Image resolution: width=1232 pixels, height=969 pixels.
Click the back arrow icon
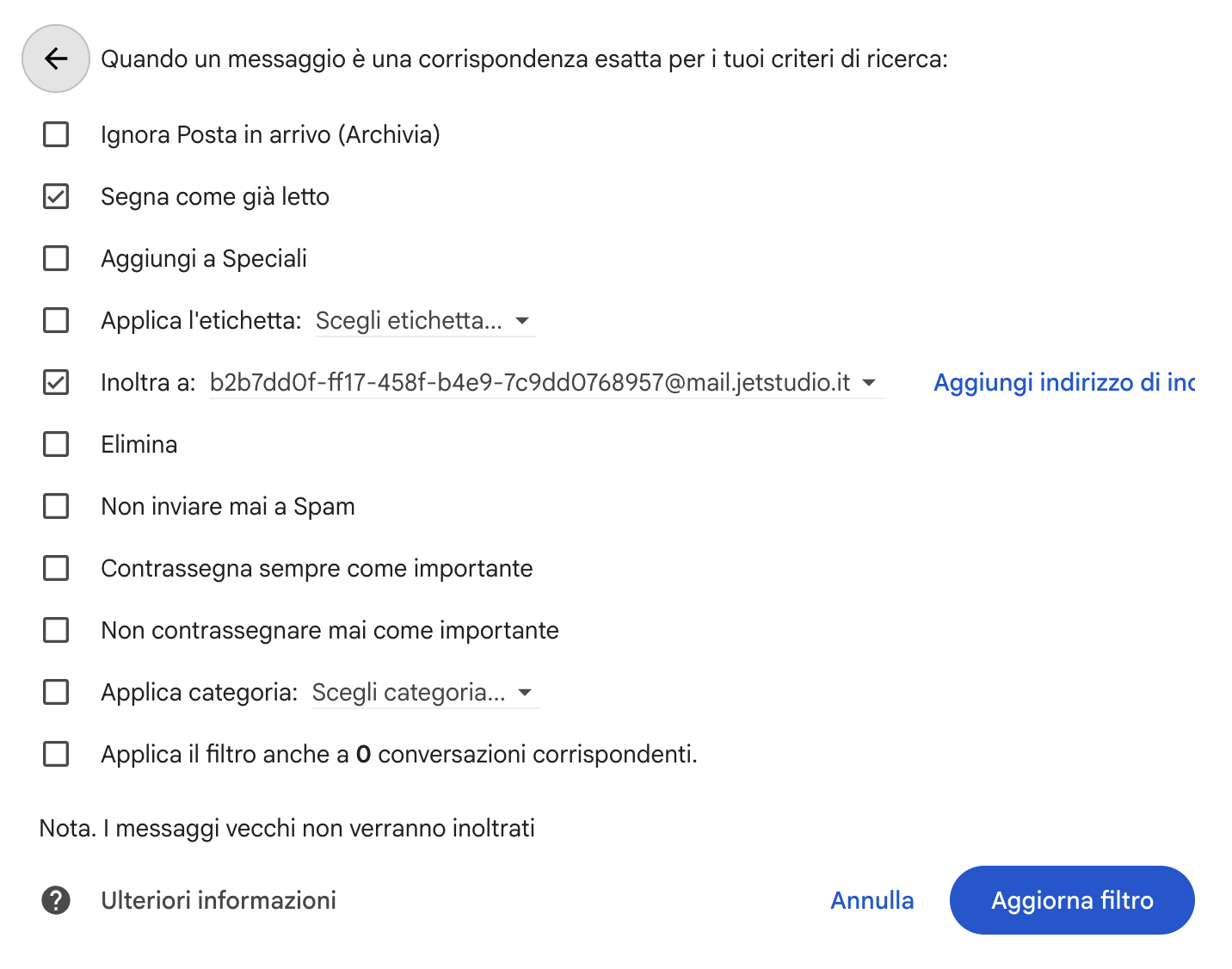click(56, 59)
